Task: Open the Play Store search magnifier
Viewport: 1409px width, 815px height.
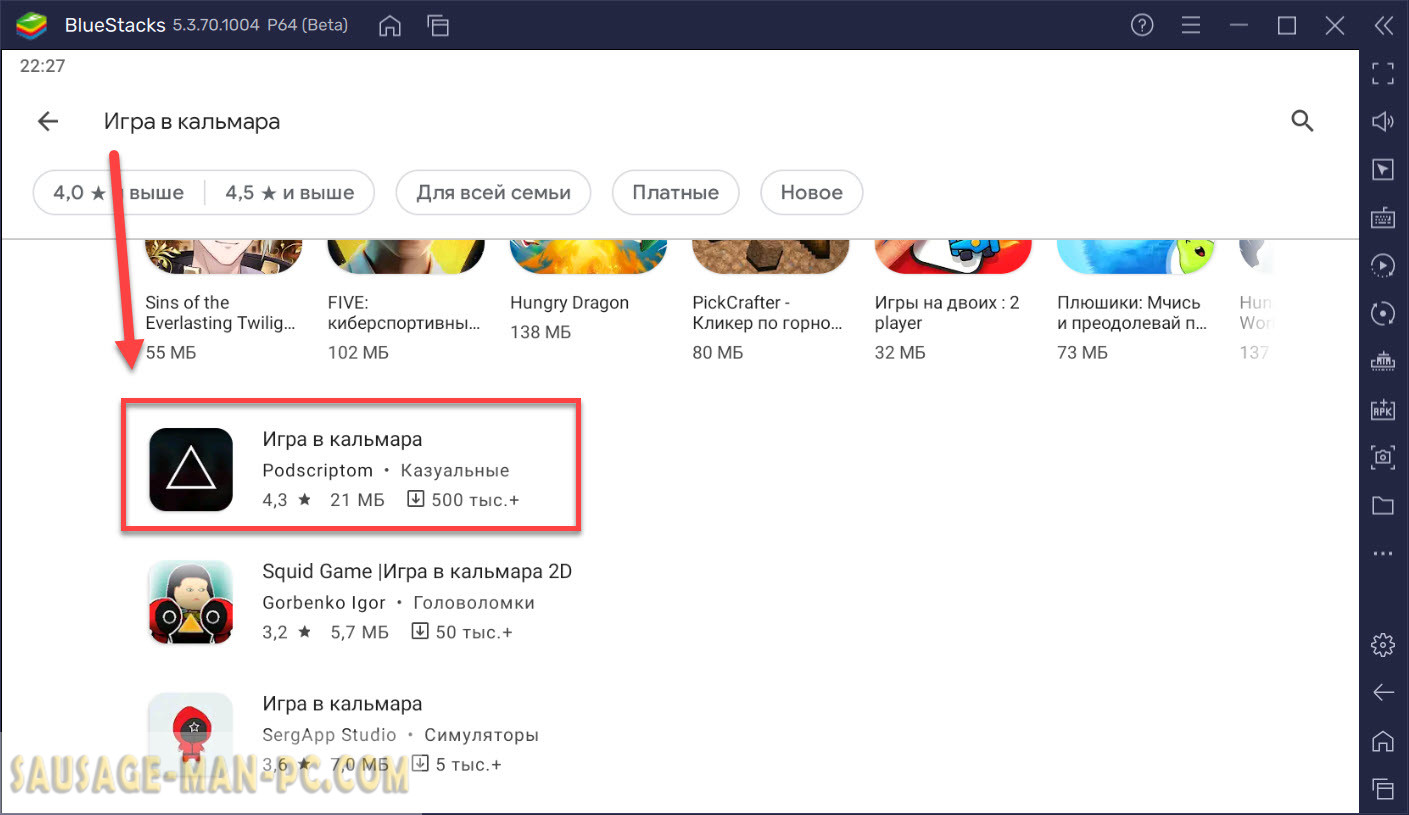Action: click(x=1301, y=121)
